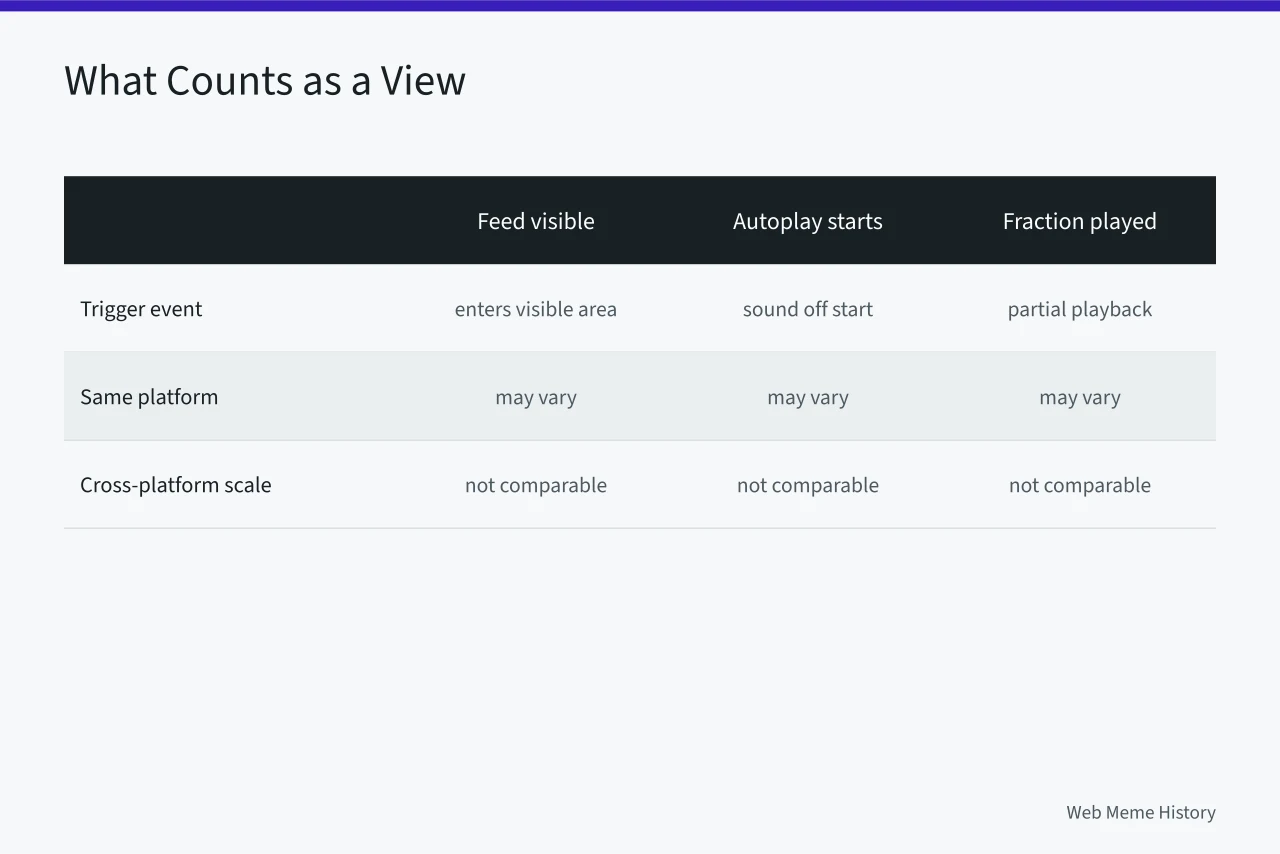Click "not comparable" under Fraction played
Viewport: 1280px width, 854px height.
[1080, 485]
